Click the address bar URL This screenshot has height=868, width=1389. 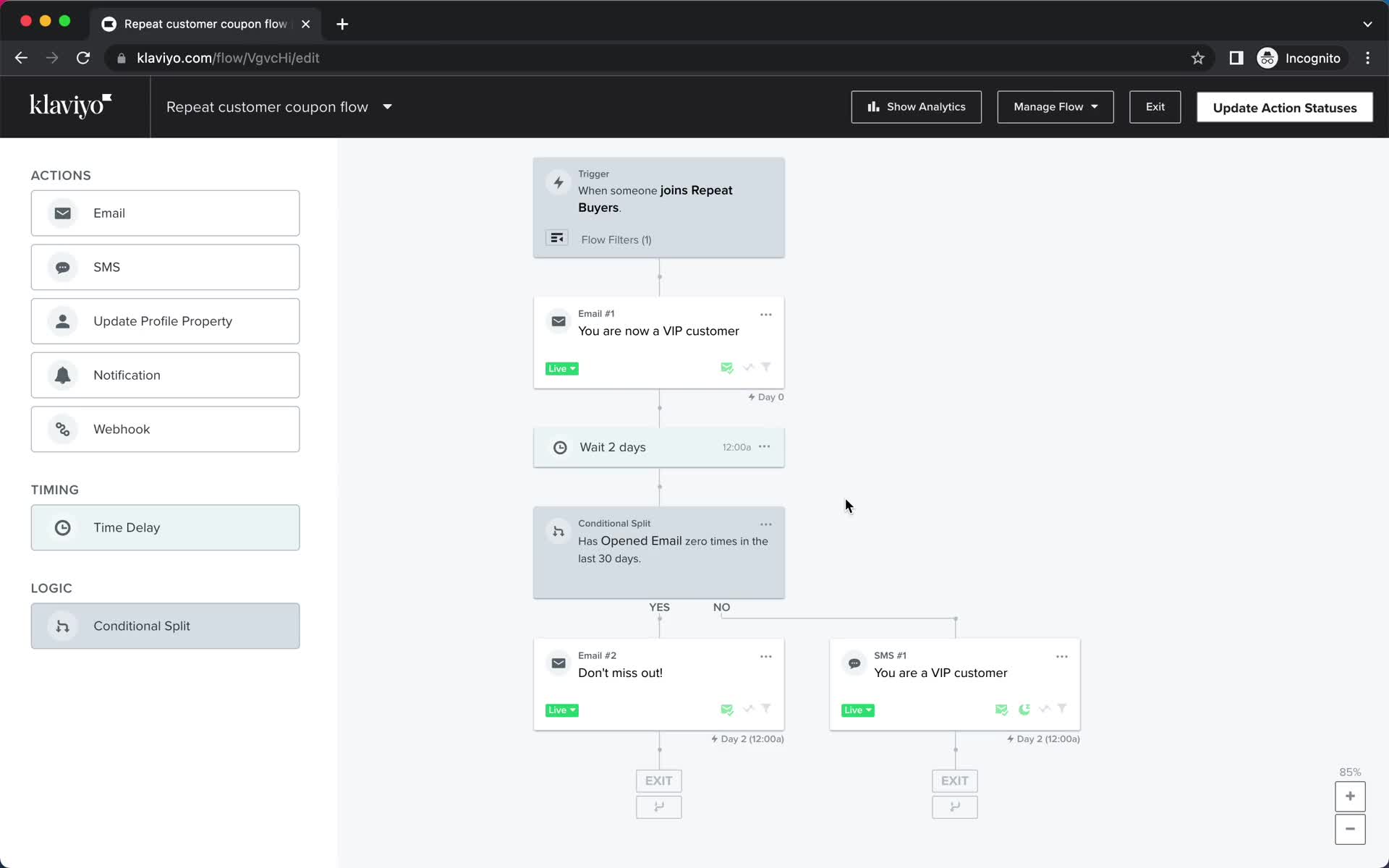[228, 58]
